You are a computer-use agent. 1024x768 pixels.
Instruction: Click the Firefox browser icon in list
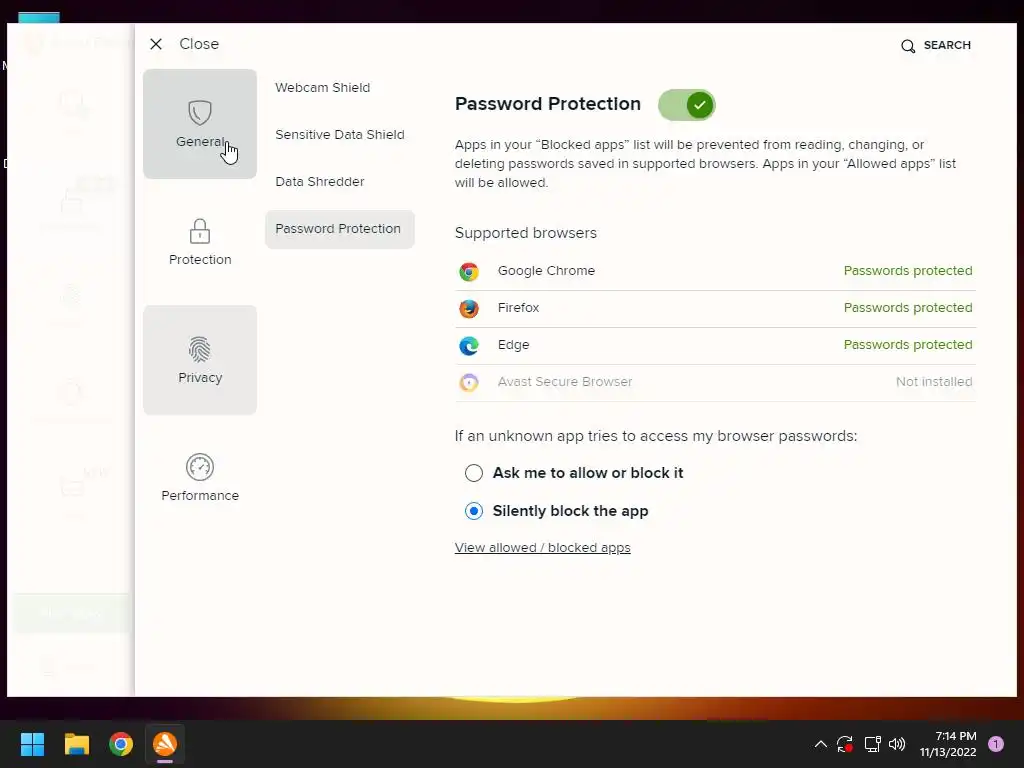click(469, 308)
